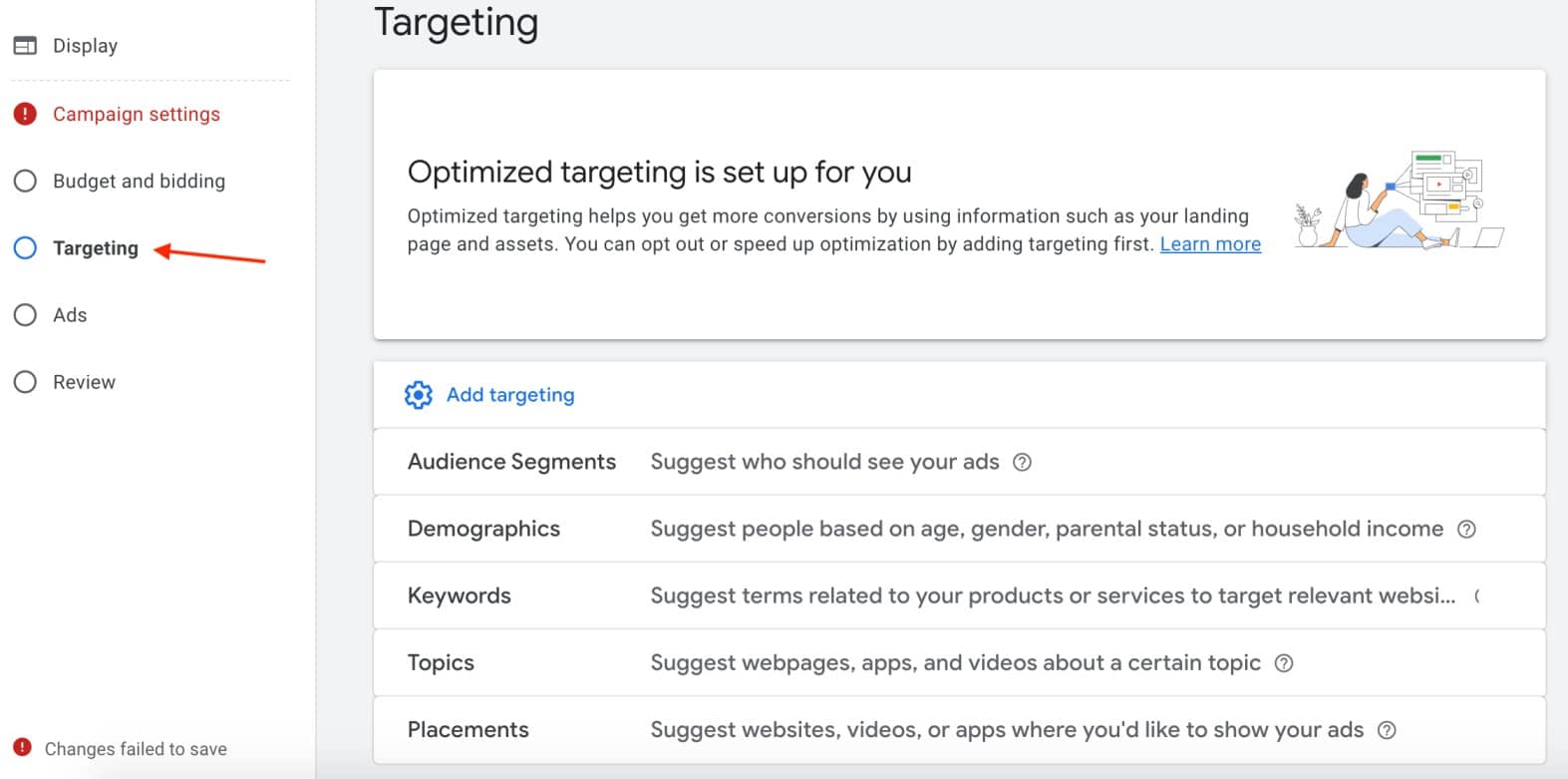Open help icon for Placements row
Image resolution: width=1568 pixels, height=779 pixels.
1387,730
